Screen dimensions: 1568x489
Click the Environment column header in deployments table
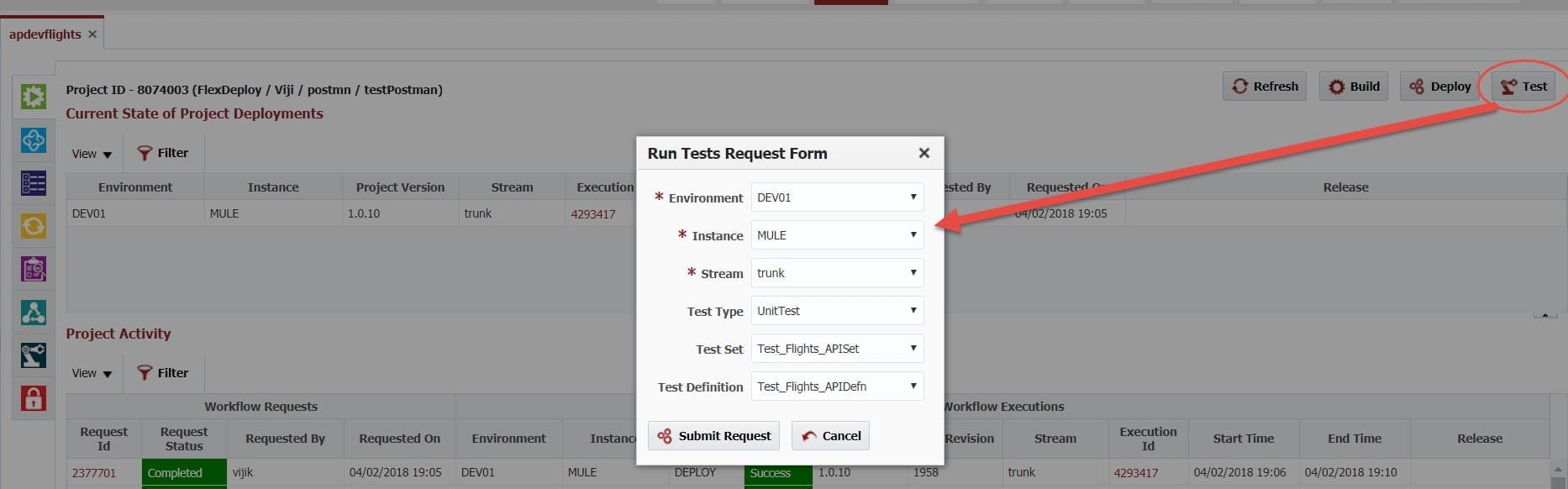(x=135, y=187)
